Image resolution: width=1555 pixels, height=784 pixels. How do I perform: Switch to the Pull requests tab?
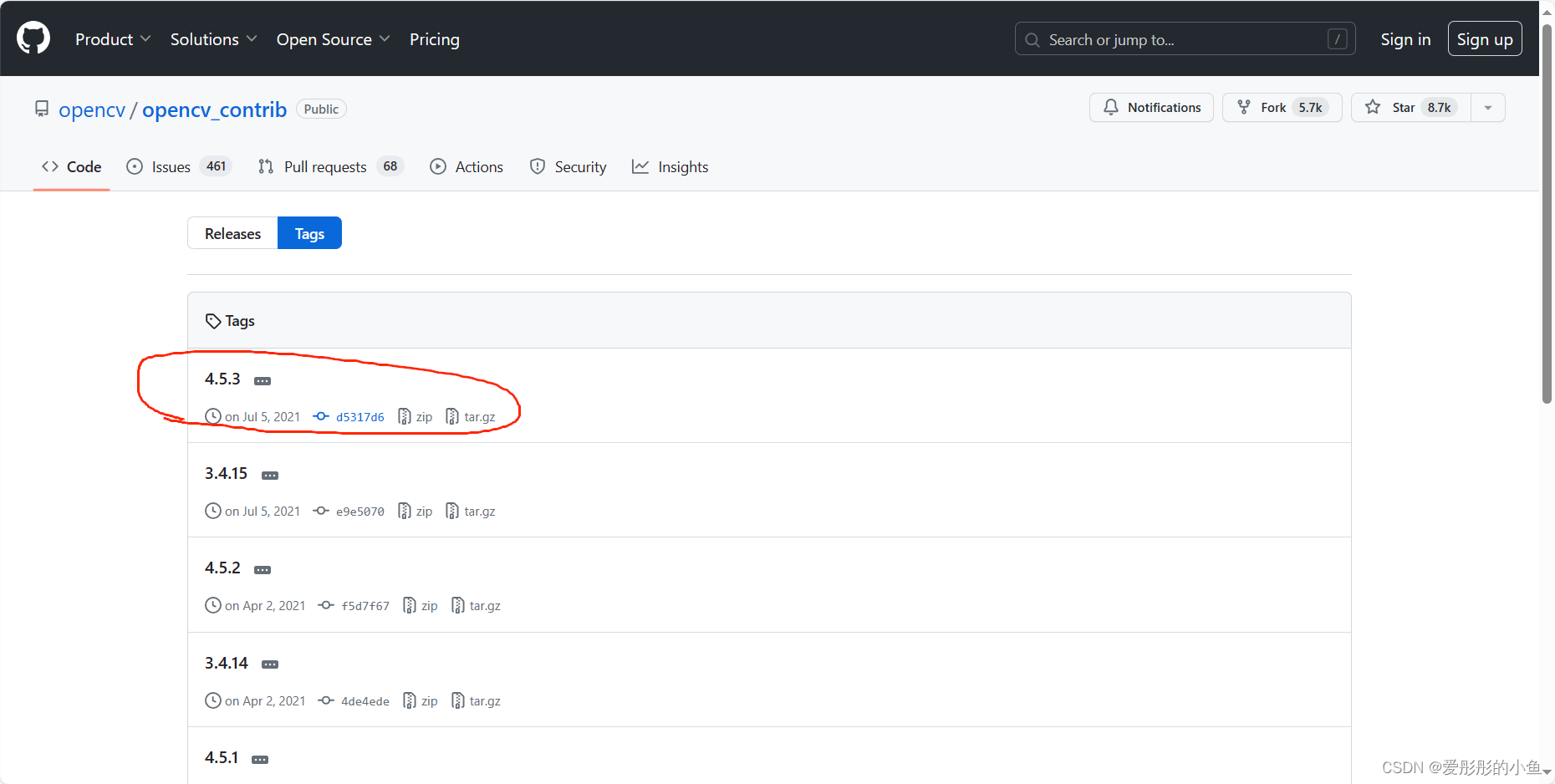click(331, 167)
